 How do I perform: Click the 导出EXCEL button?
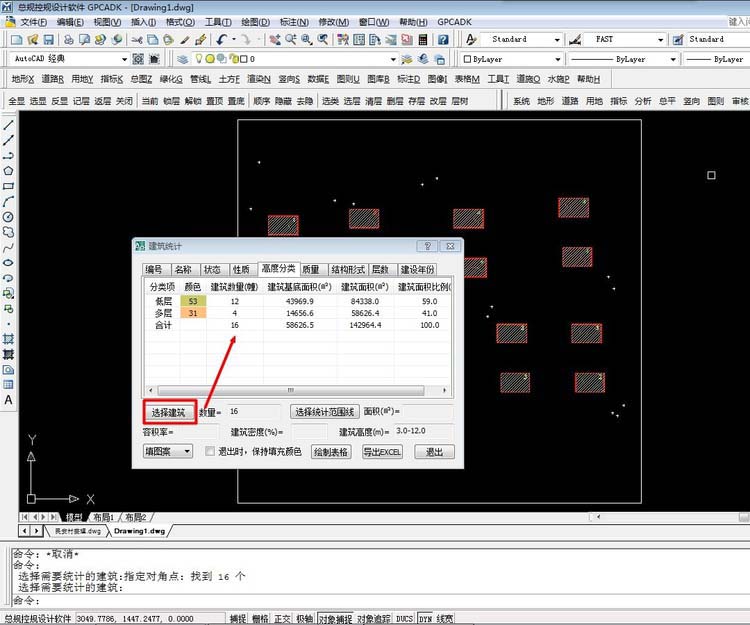point(382,452)
